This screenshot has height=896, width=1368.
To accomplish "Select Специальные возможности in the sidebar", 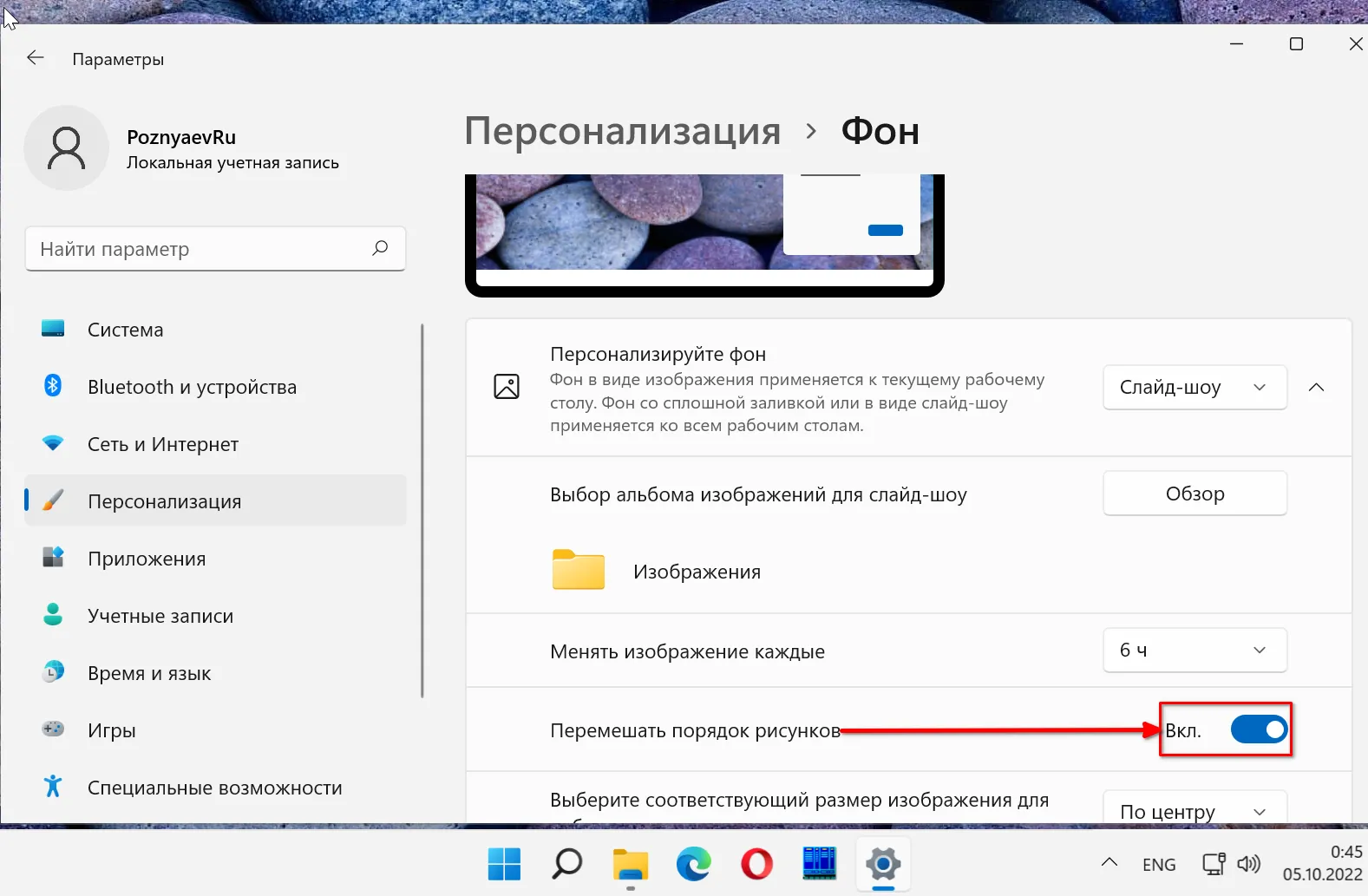I will [x=214, y=788].
